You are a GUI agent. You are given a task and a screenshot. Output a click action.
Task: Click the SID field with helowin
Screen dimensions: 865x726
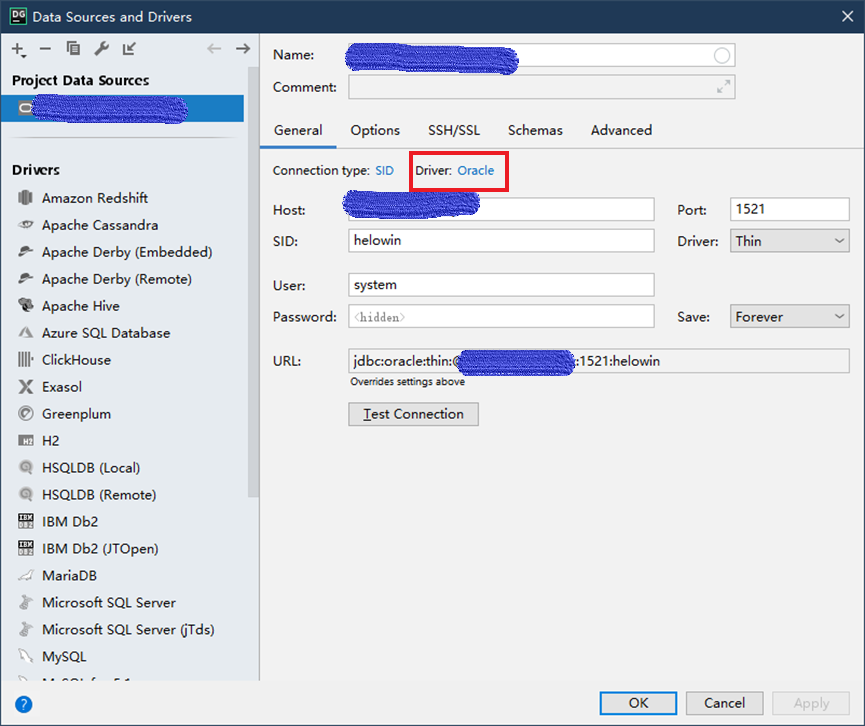click(x=501, y=241)
